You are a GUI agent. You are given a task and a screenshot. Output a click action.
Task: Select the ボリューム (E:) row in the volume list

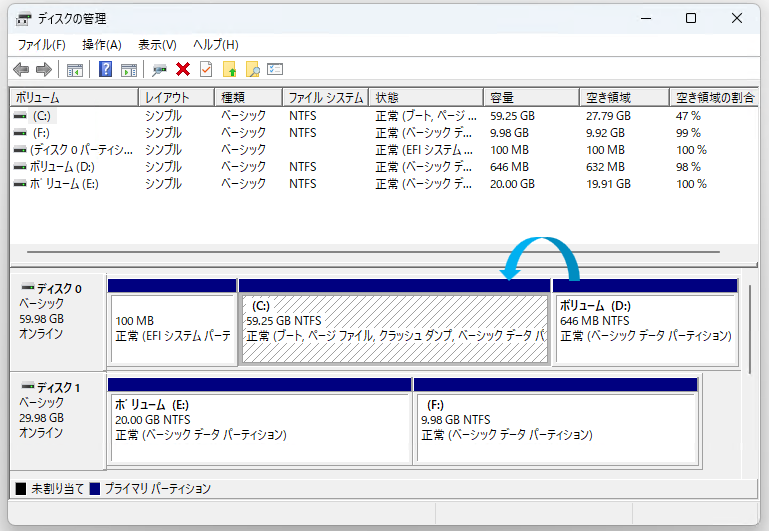pyautogui.click(x=384, y=184)
